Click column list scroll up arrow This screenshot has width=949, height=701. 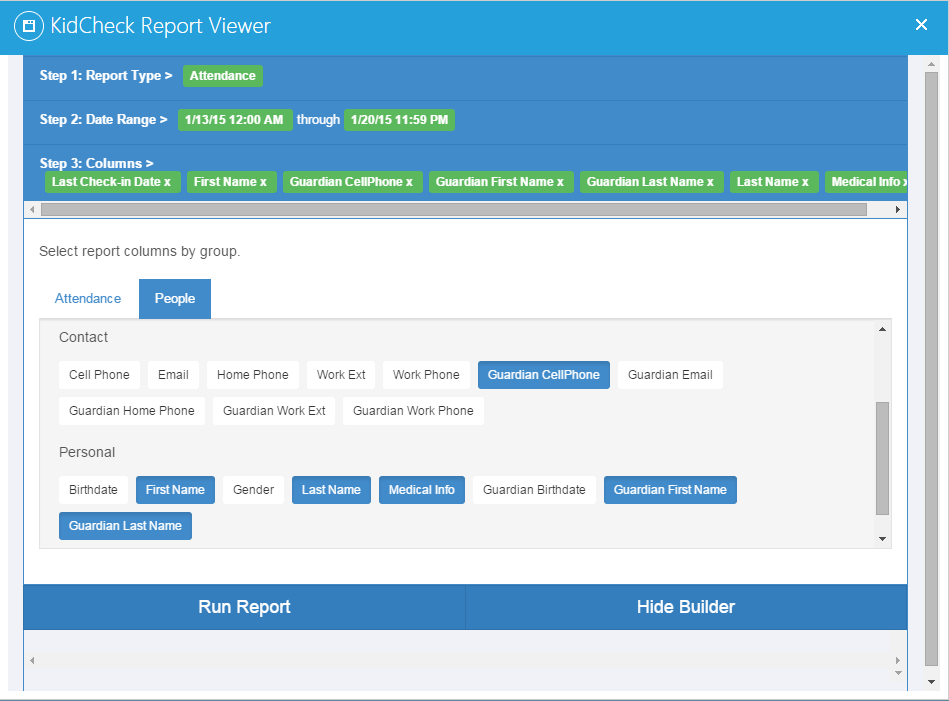click(x=882, y=329)
